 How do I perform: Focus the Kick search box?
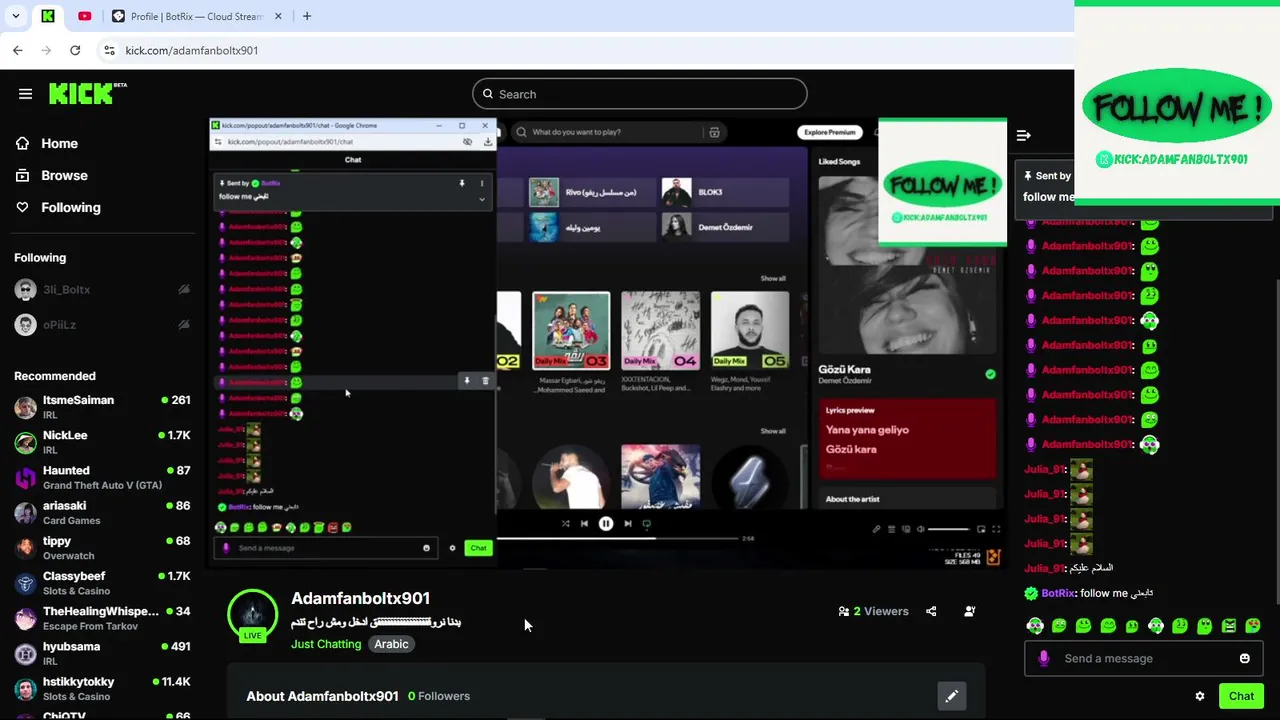[639, 94]
